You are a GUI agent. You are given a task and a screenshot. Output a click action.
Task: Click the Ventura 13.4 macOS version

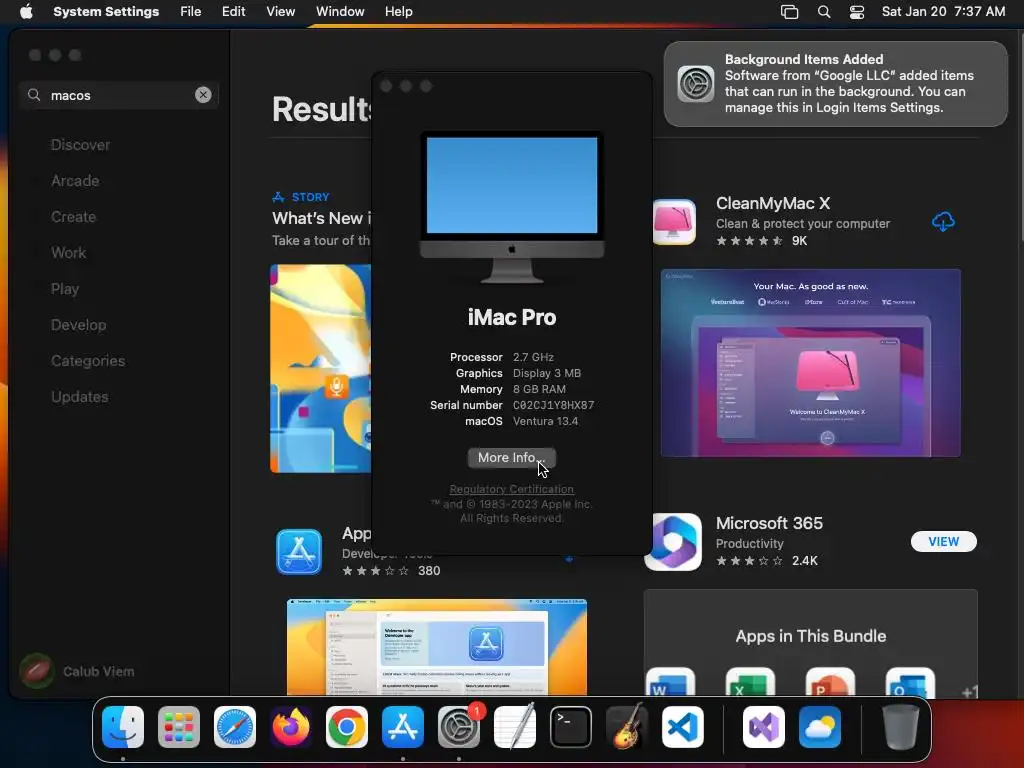coord(545,421)
